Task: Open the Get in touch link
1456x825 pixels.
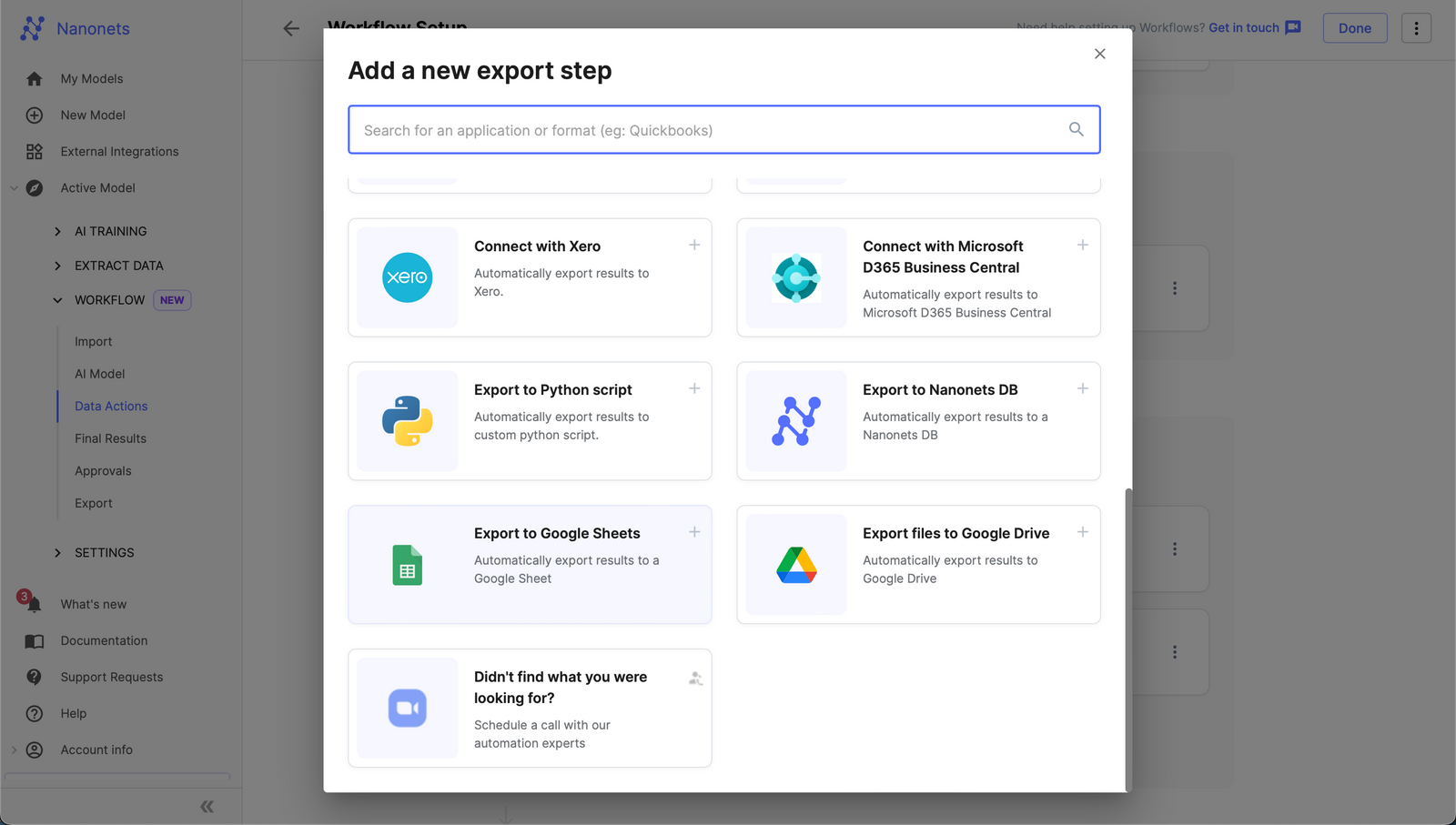Action: tap(1243, 27)
